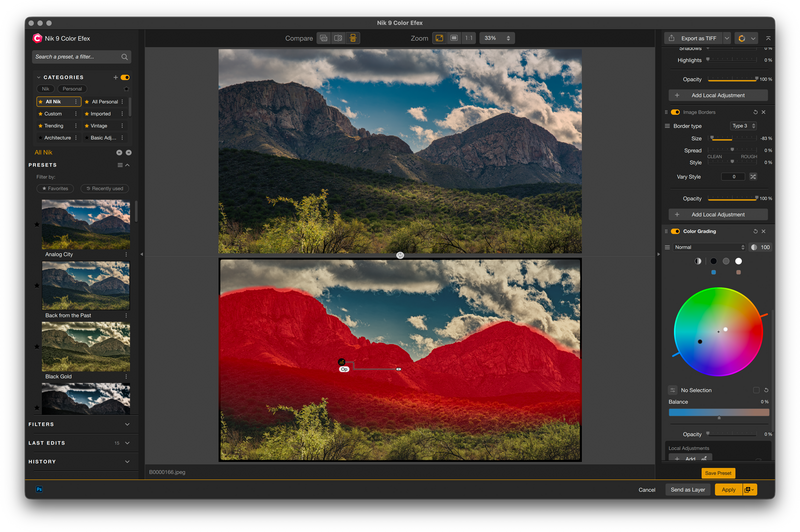The image size is (800, 532).
Task: Remove the Image Borders filter
Action: (764, 112)
